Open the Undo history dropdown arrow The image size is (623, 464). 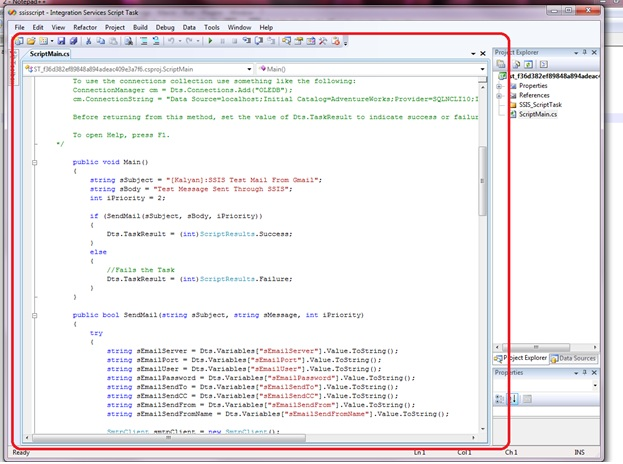pyautogui.click(x=180, y=41)
